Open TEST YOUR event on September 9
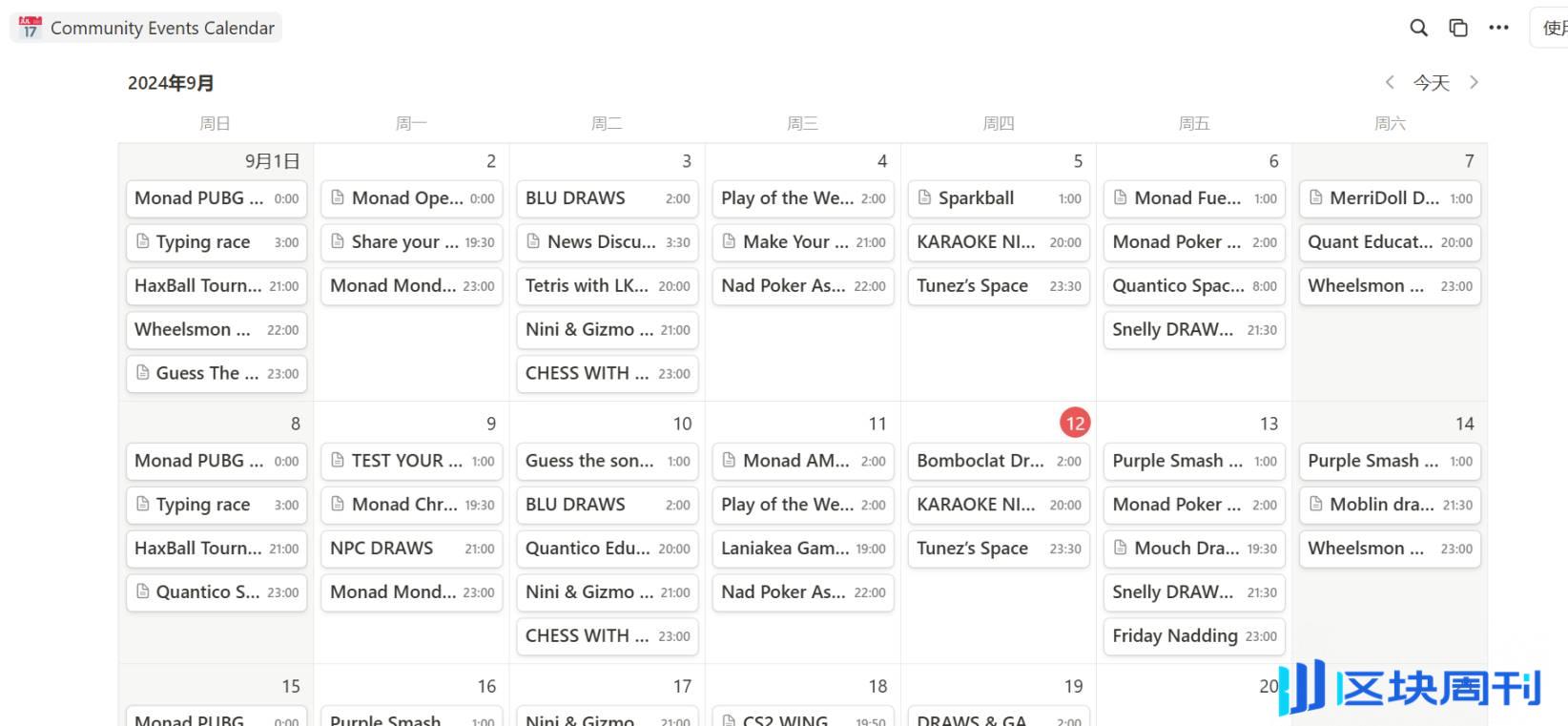The width and height of the screenshot is (1568, 726). click(412, 461)
